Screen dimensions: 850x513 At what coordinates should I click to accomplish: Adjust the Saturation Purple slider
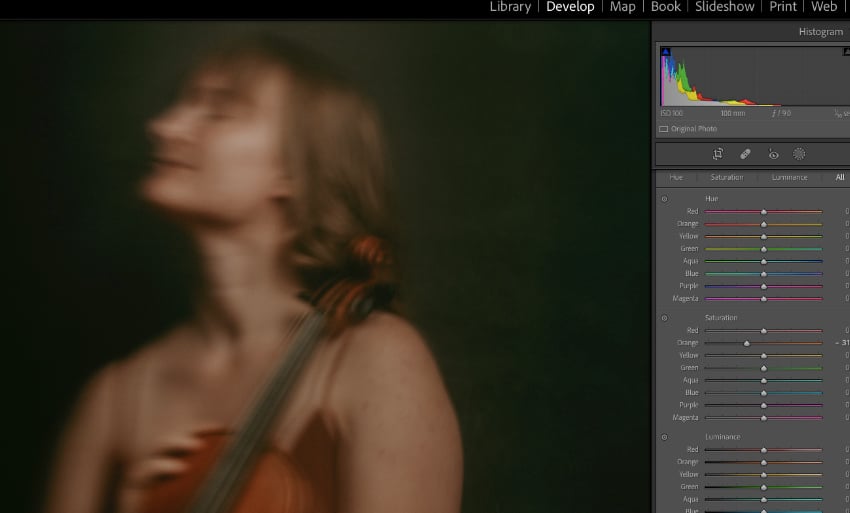(x=763, y=406)
